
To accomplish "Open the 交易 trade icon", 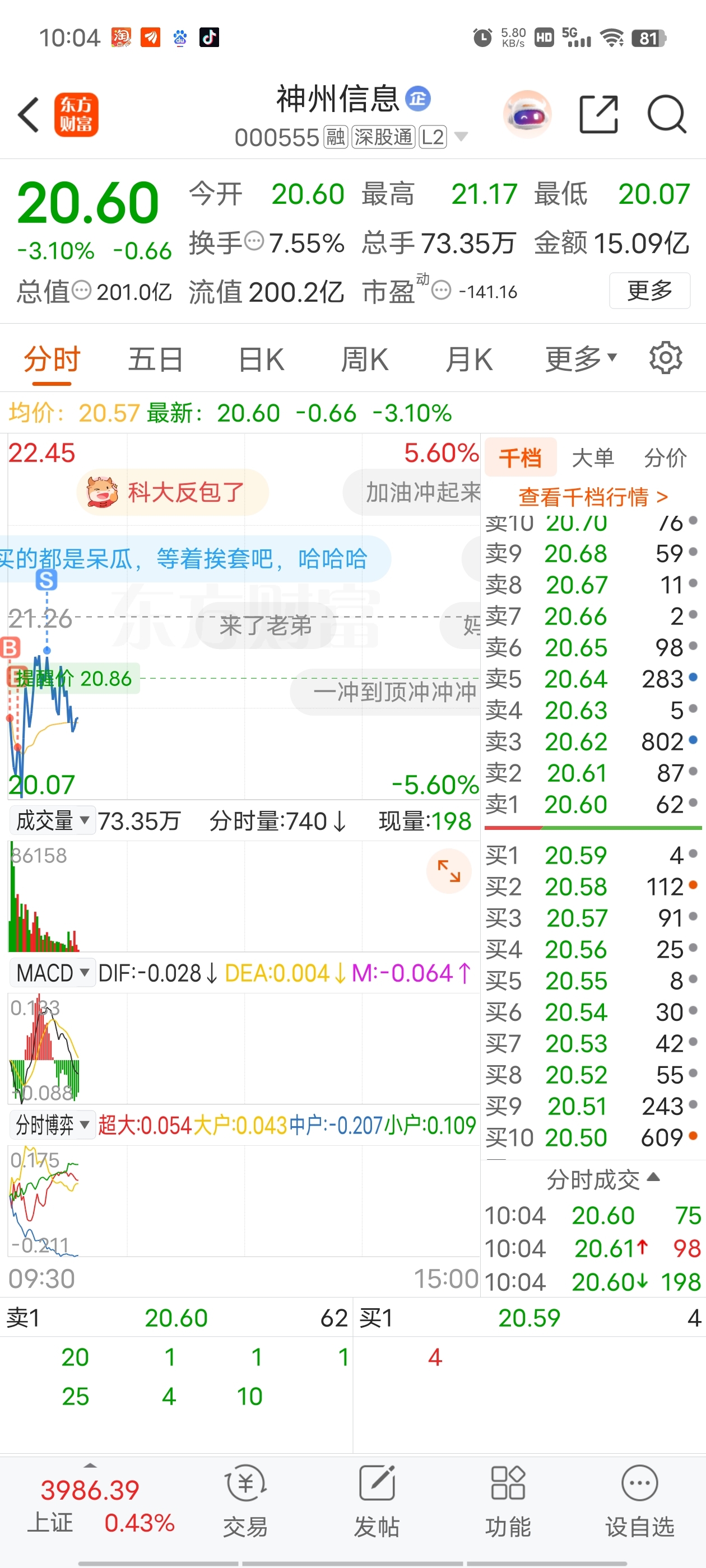I will tap(245, 1500).
